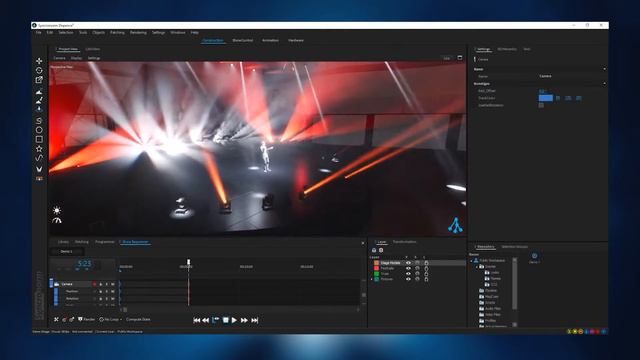The width and height of the screenshot is (640, 360).
Task: Click the sun lighting icon in viewport
Action: coord(57,210)
